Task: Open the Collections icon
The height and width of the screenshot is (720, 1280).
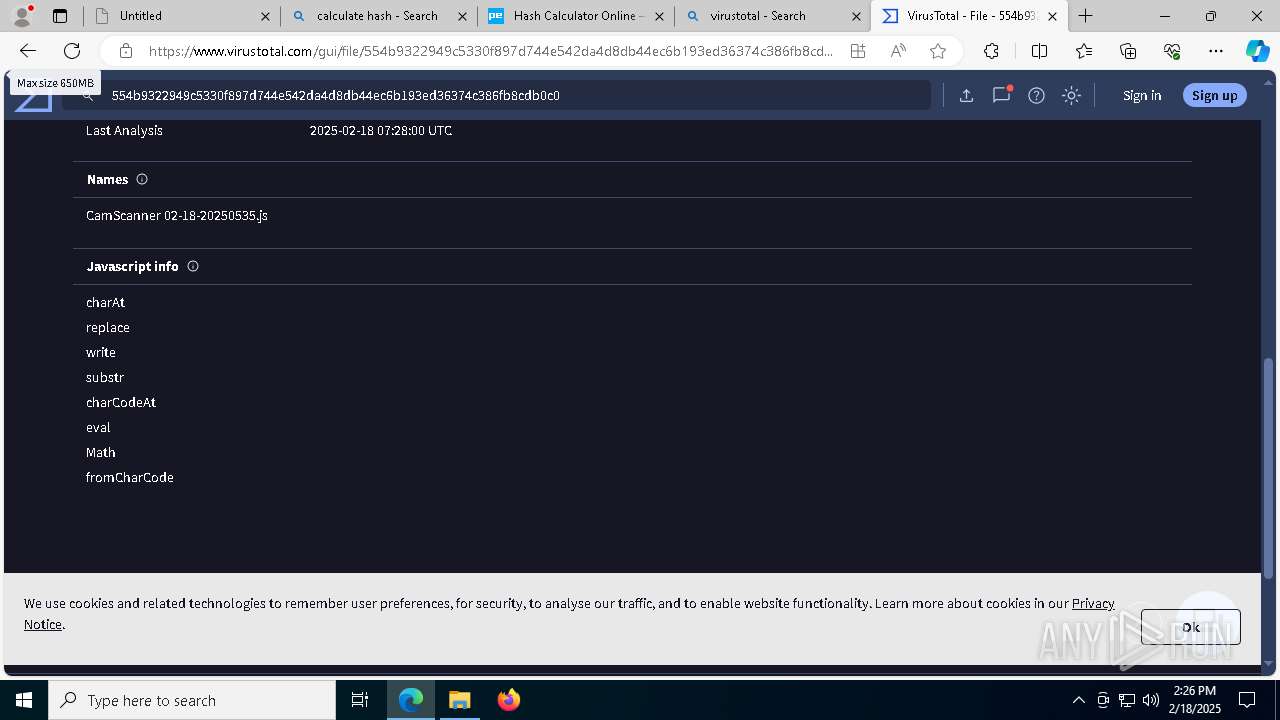Action: pos(1128,51)
